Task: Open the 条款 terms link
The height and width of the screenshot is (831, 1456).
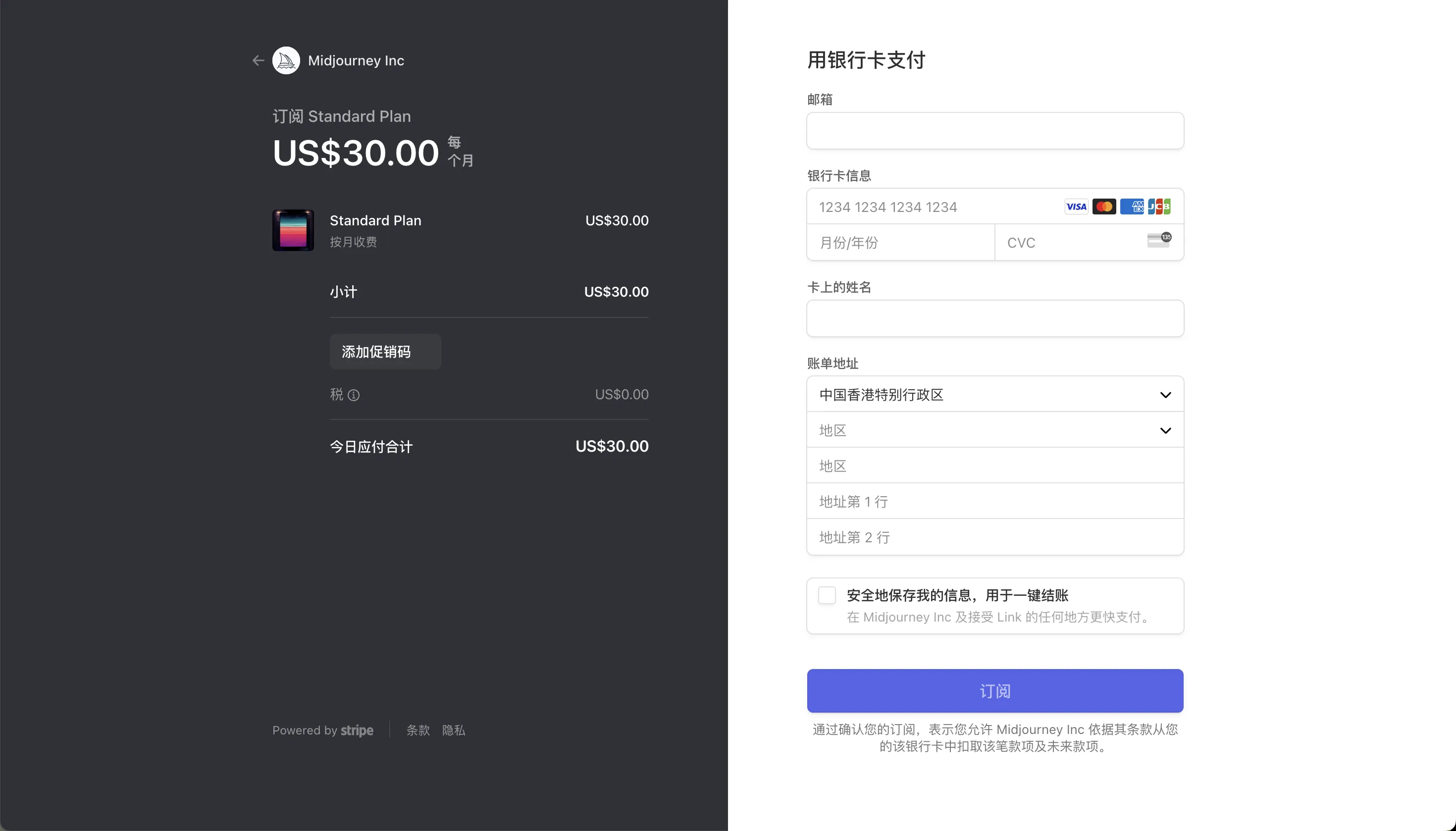Action: click(418, 730)
